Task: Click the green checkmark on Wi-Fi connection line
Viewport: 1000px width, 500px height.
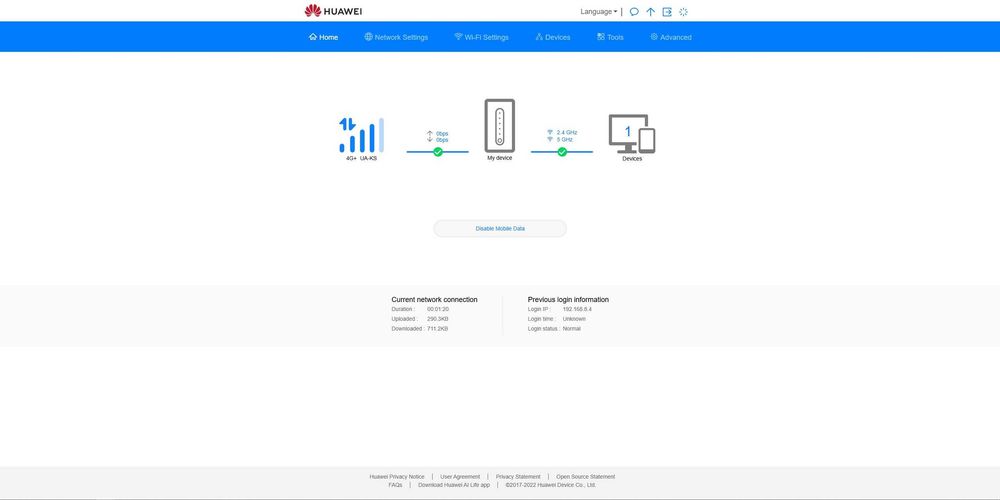Action: tap(562, 152)
